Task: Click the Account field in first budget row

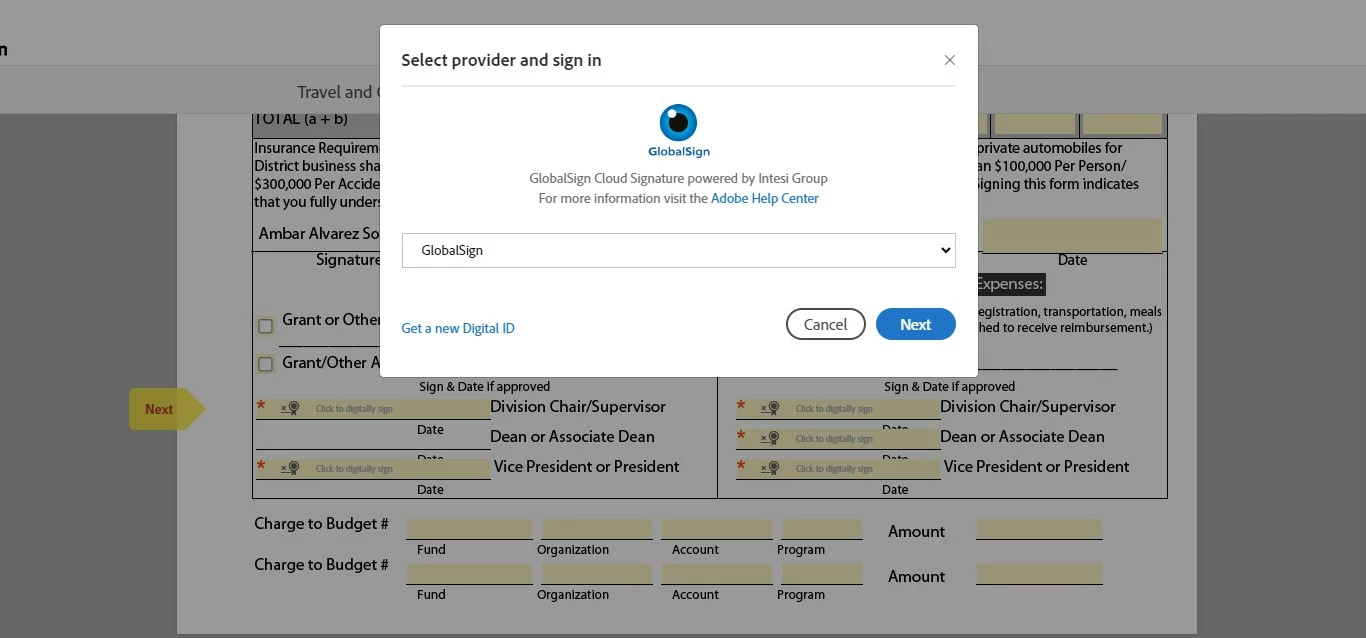Action: [x=717, y=529]
